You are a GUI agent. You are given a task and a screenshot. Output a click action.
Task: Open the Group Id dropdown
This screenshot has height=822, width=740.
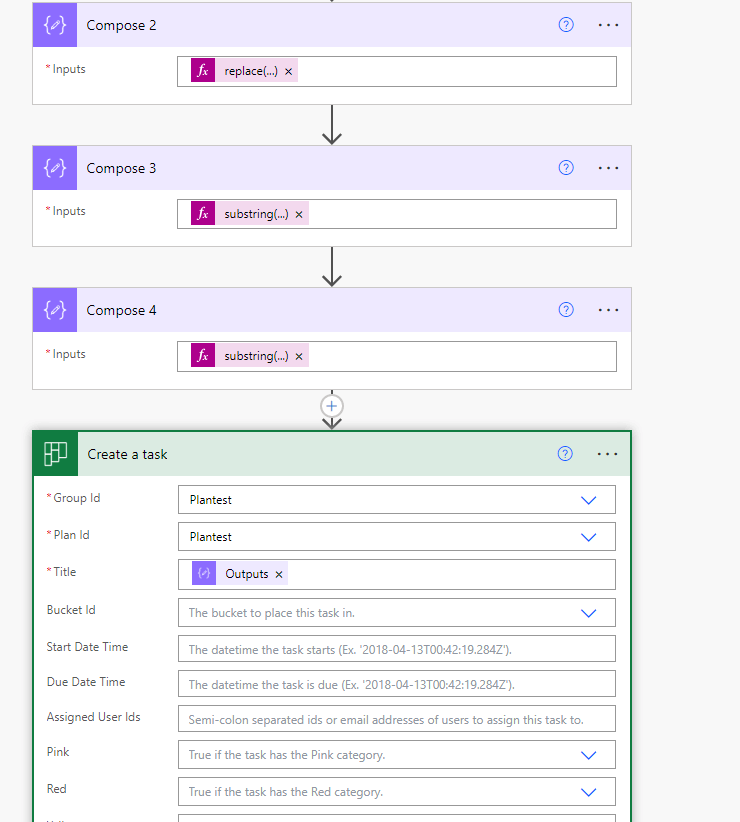tap(589, 499)
